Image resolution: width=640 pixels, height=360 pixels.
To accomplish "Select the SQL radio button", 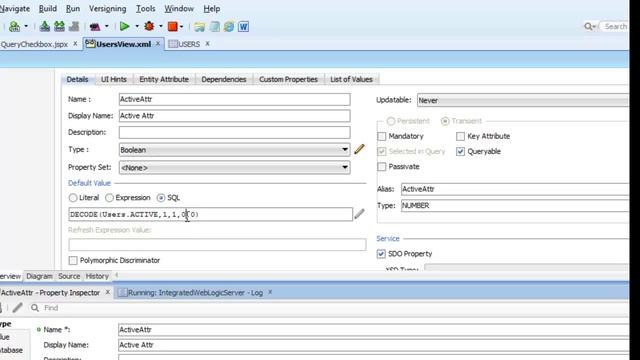I will tap(161, 198).
